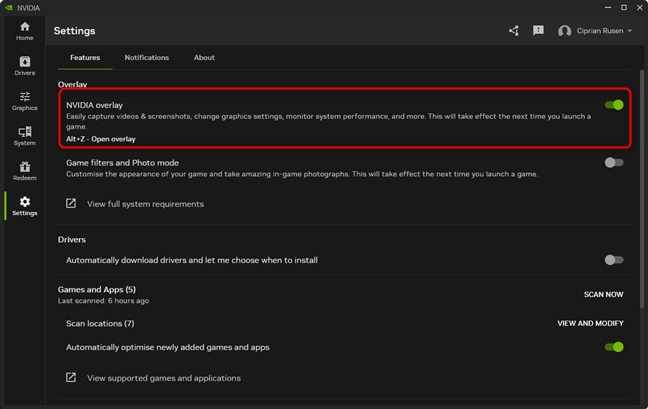Image resolution: width=648 pixels, height=409 pixels.
Task: Open the Home section in sidebar
Action: point(25,31)
